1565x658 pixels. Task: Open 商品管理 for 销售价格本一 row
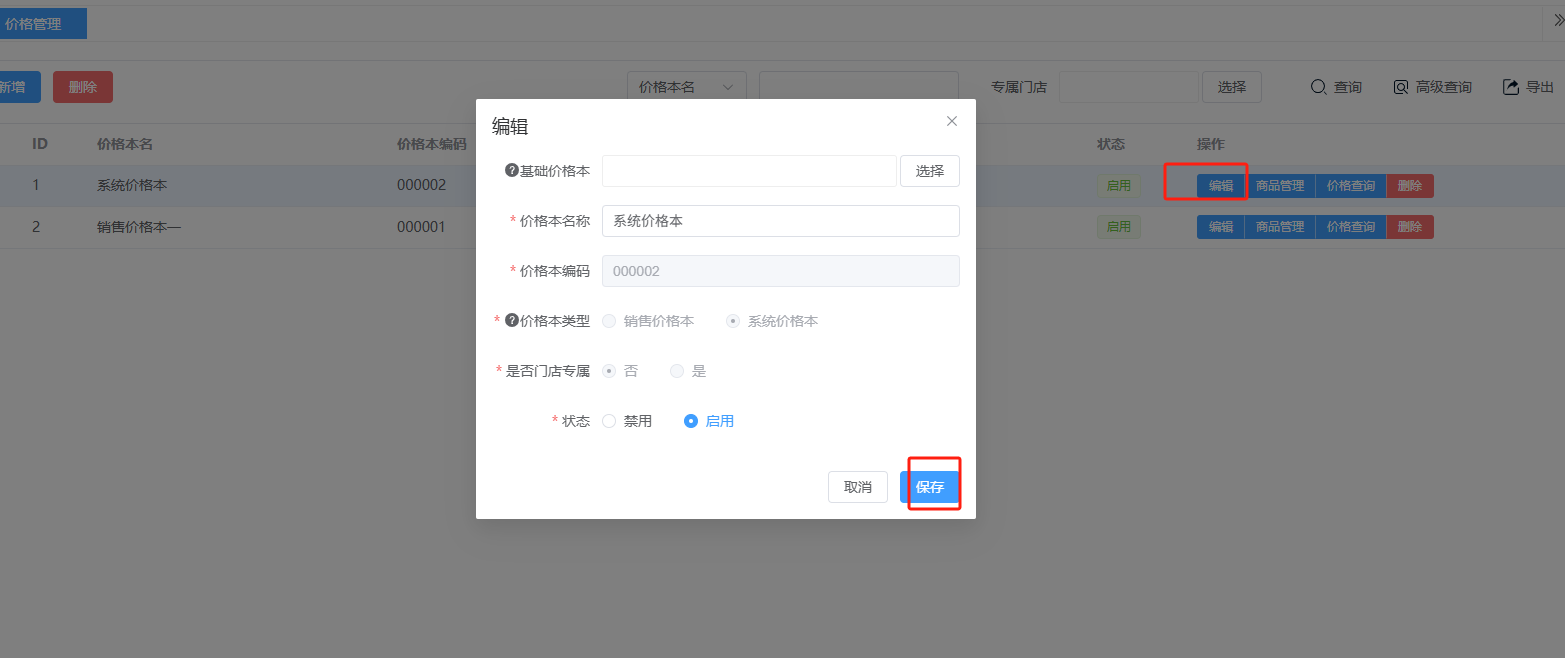1279,227
